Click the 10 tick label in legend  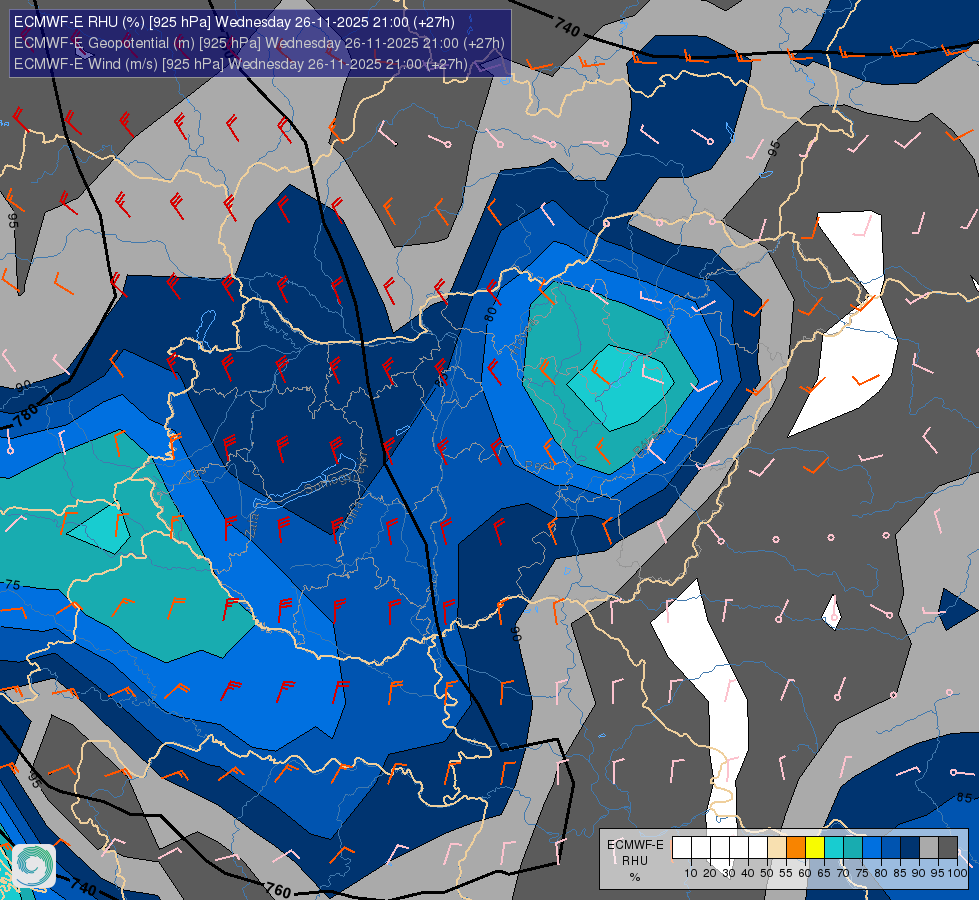coord(691,873)
